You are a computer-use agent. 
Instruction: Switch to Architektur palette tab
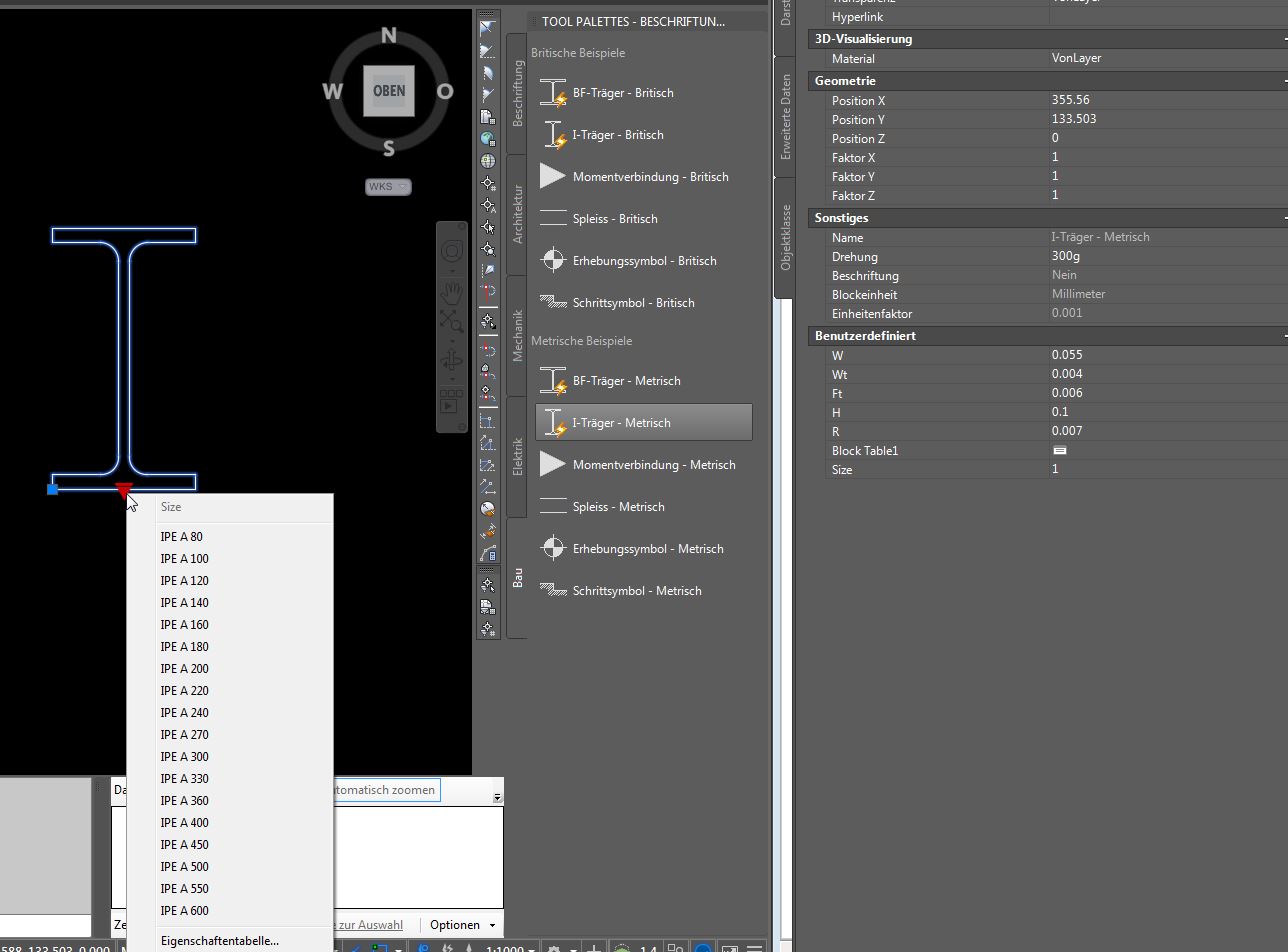(517, 214)
